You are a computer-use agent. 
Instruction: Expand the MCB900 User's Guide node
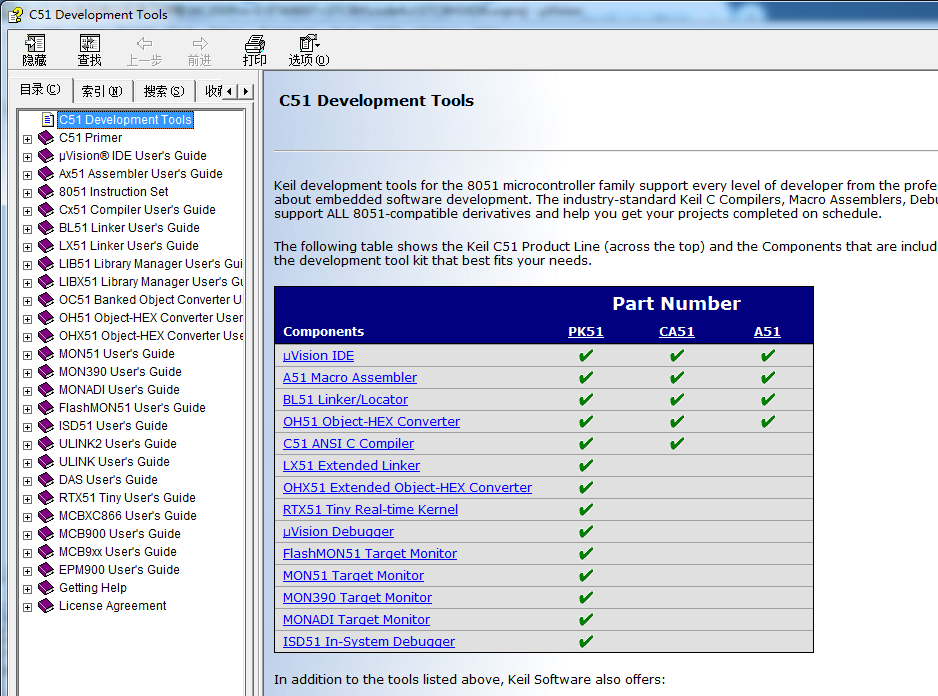(28, 534)
